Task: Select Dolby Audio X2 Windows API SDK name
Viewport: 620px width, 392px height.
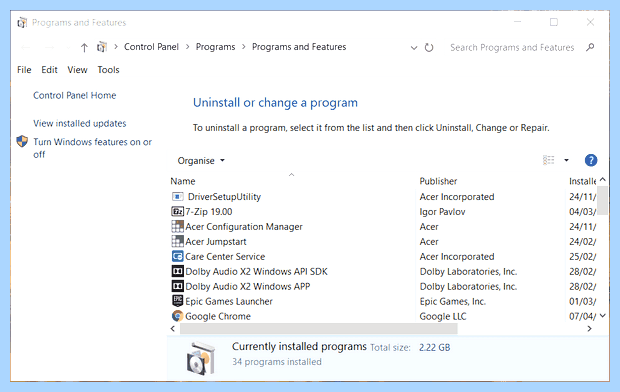Action: point(256,272)
